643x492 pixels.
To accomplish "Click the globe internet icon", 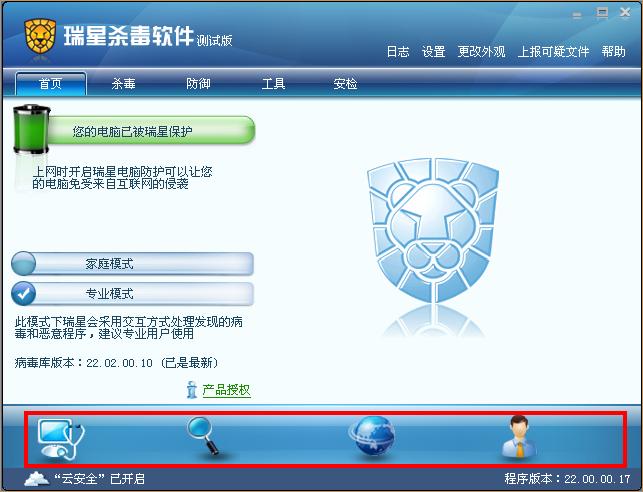I will (x=372, y=436).
